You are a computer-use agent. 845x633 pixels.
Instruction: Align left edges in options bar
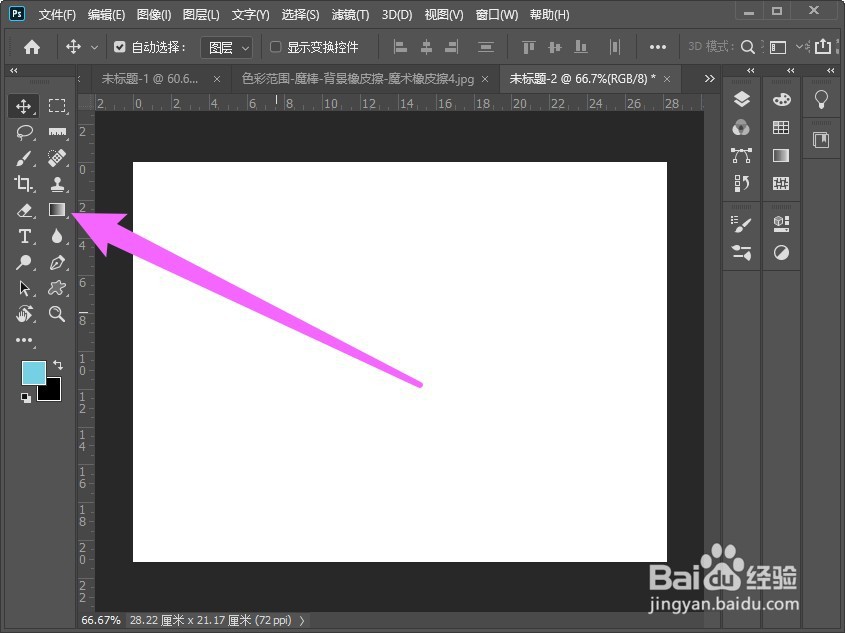(400, 47)
